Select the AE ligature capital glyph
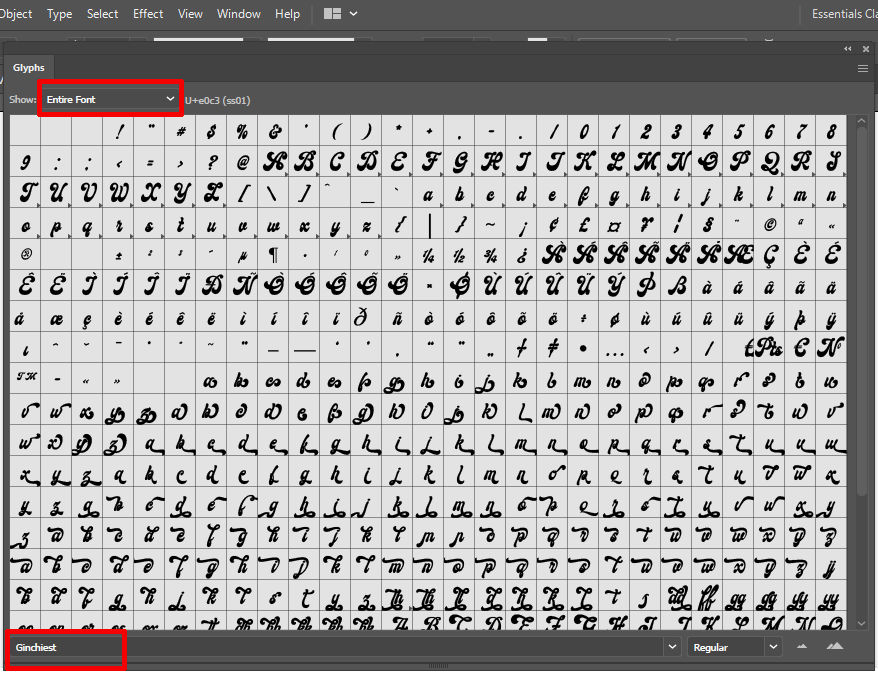The image size is (878, 676). (738, 255)
